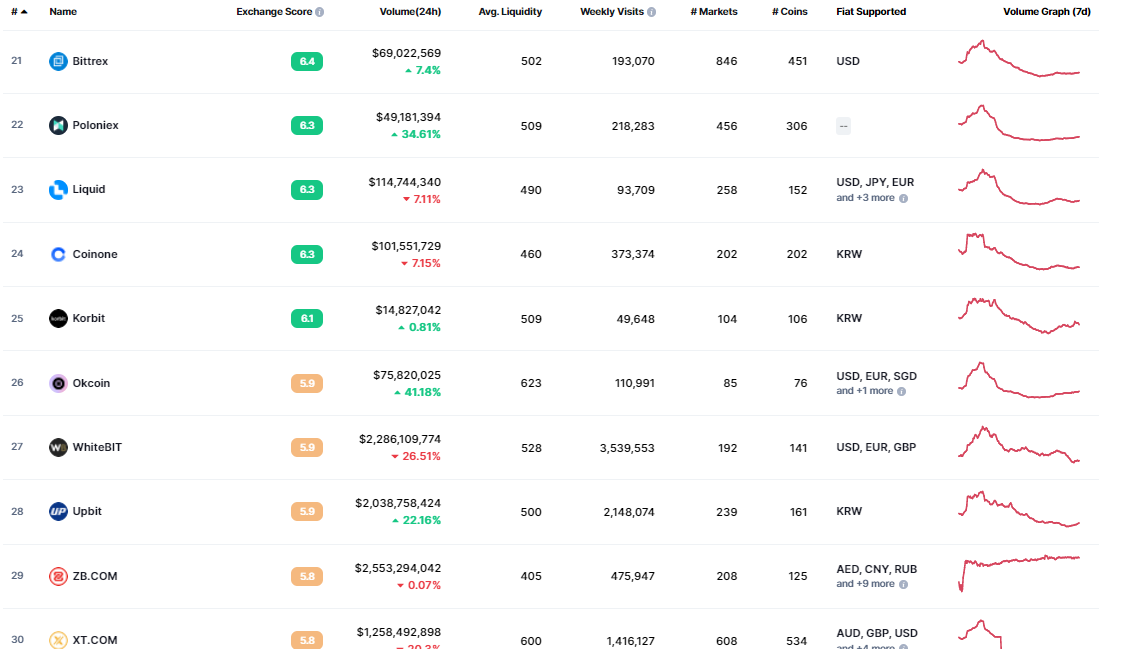Sort table by Avg. Liquidity header
Screen dimensions: 1124x649
[510, 11]
